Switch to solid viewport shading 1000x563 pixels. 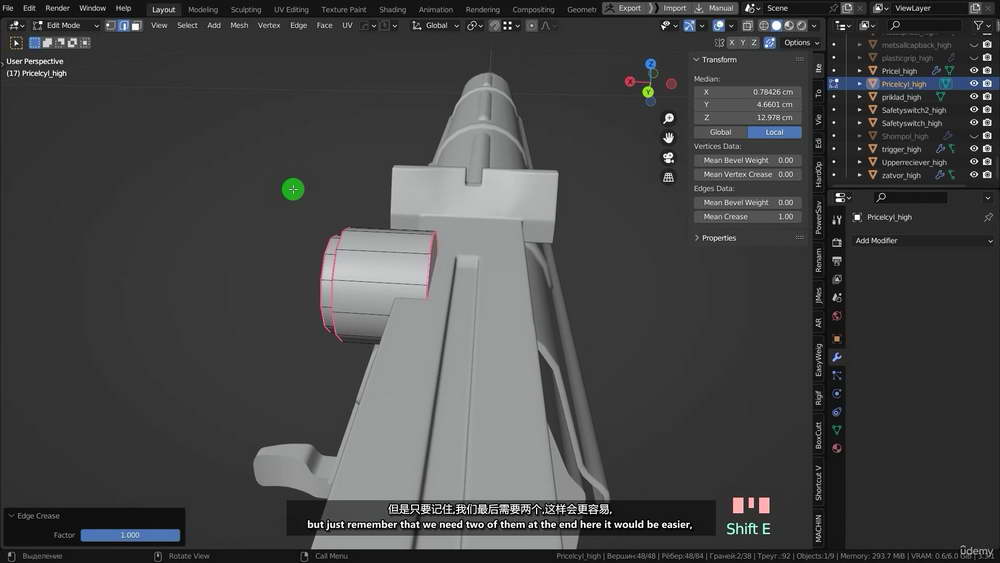[x=776, y=26]
